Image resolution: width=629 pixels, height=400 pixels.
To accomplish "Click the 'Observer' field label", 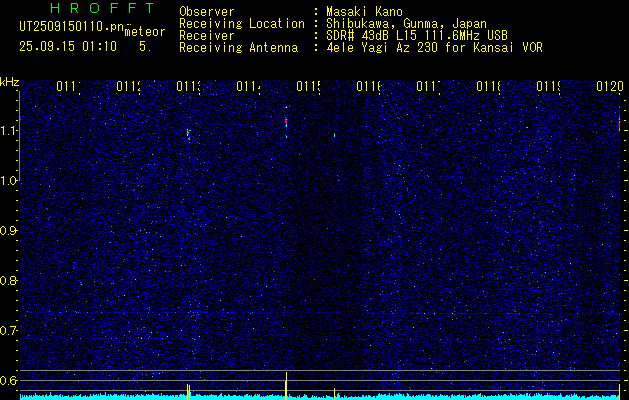I will pyautogui.click(x=207, y=12).
